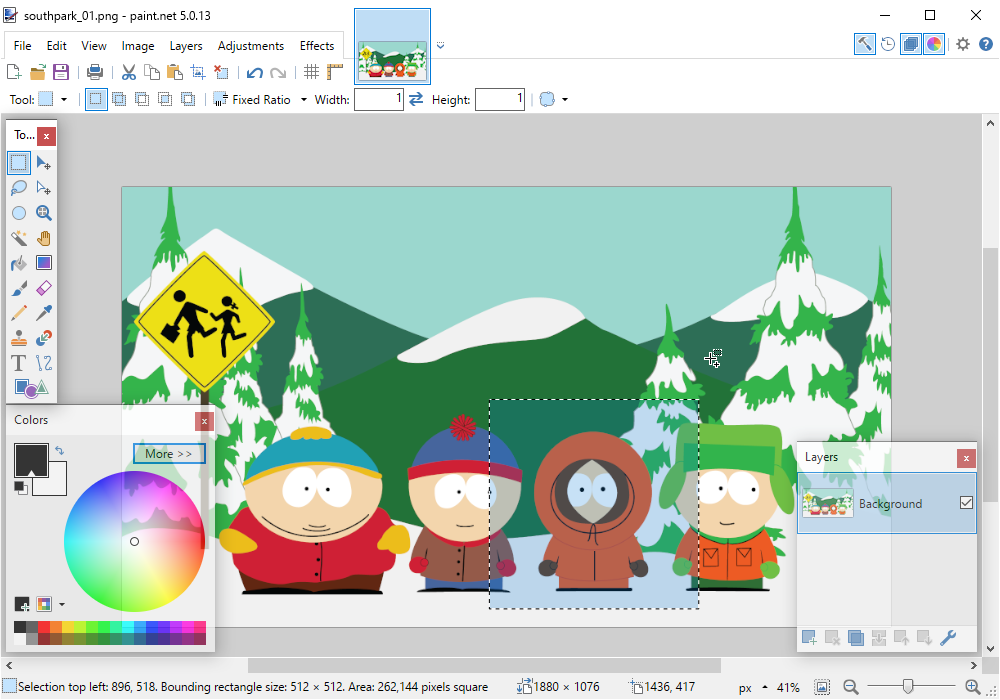
Task: Select the Clone Stamp tool
Action: (x=18, y=338)
